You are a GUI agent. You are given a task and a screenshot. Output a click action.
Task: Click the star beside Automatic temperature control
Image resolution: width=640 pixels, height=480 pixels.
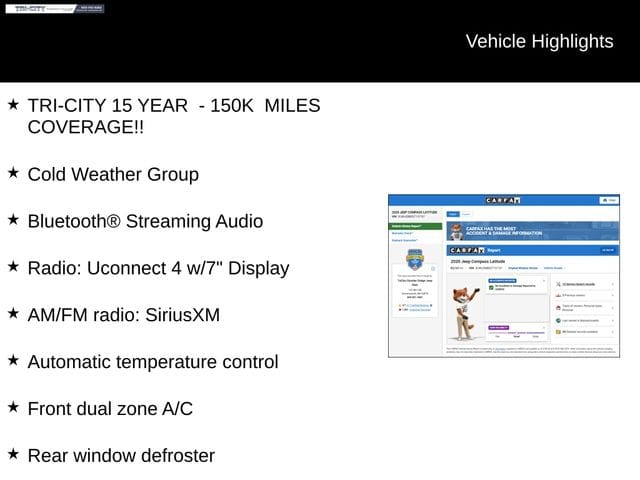(13, 361)
